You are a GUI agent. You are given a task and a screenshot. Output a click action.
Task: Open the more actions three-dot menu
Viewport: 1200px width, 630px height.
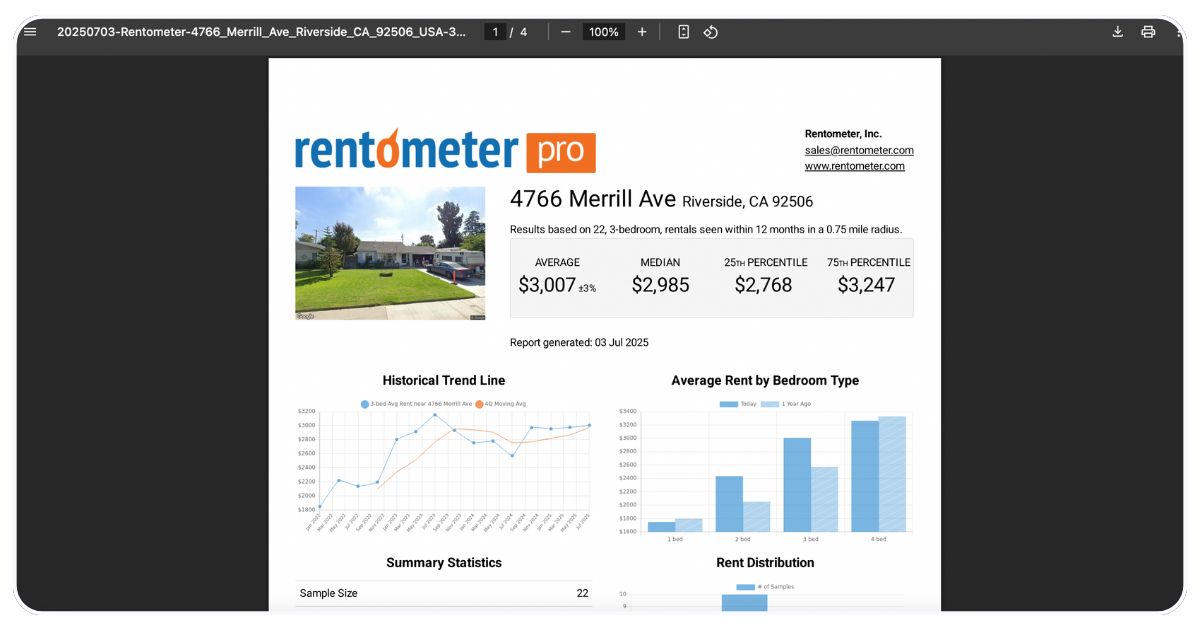click(1176, 32)
